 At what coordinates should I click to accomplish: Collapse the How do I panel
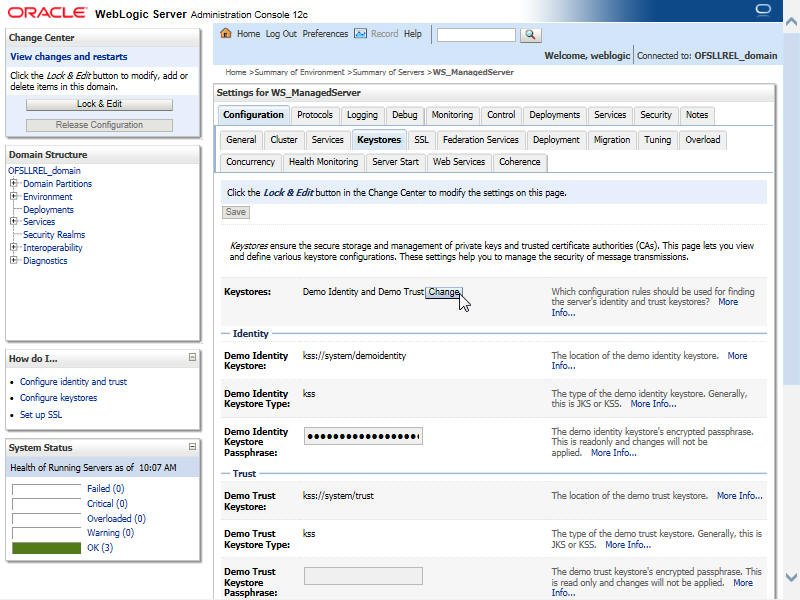pos(192,357)
